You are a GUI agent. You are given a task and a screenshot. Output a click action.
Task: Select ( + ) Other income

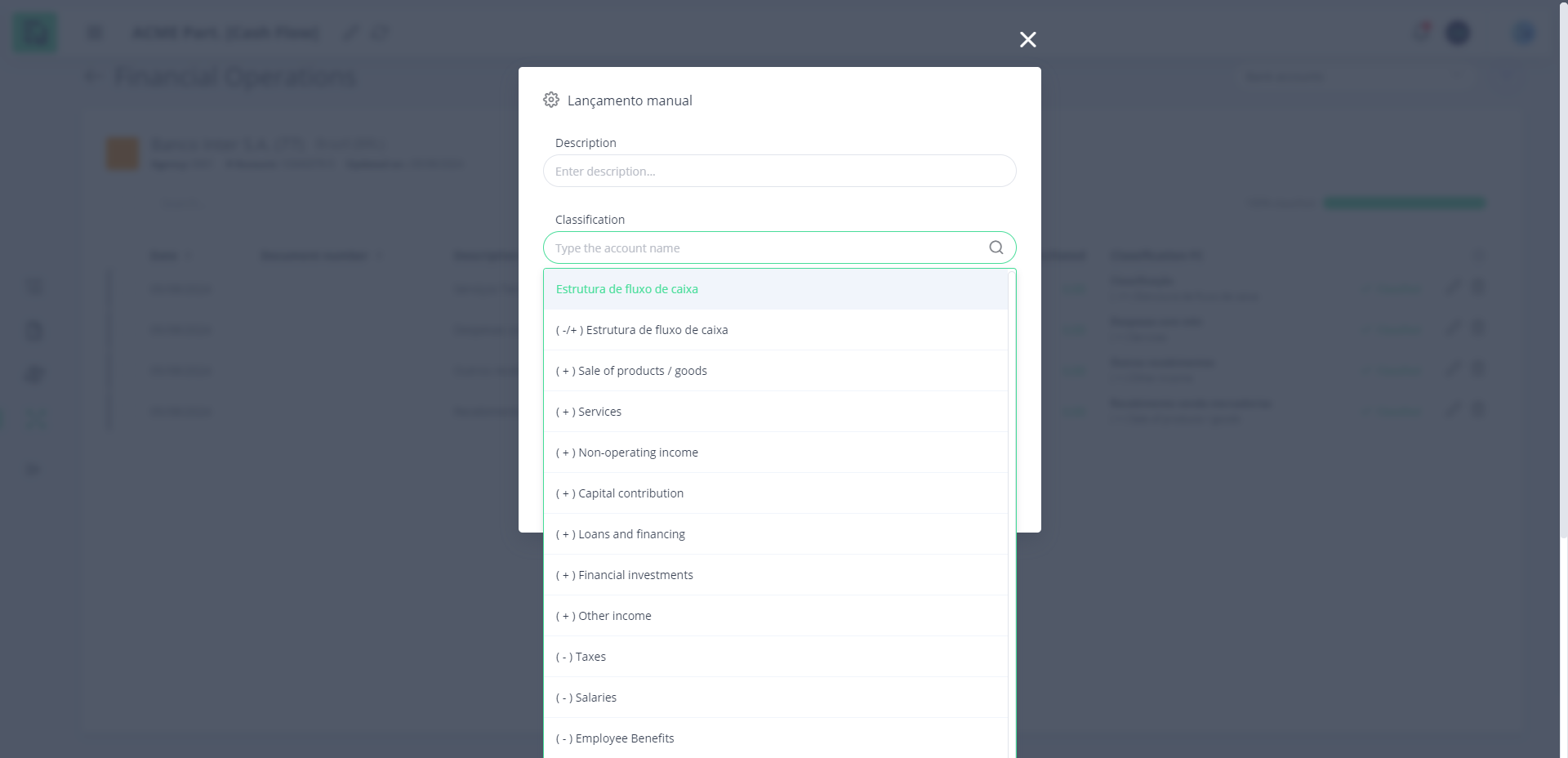tap(776, 616)
